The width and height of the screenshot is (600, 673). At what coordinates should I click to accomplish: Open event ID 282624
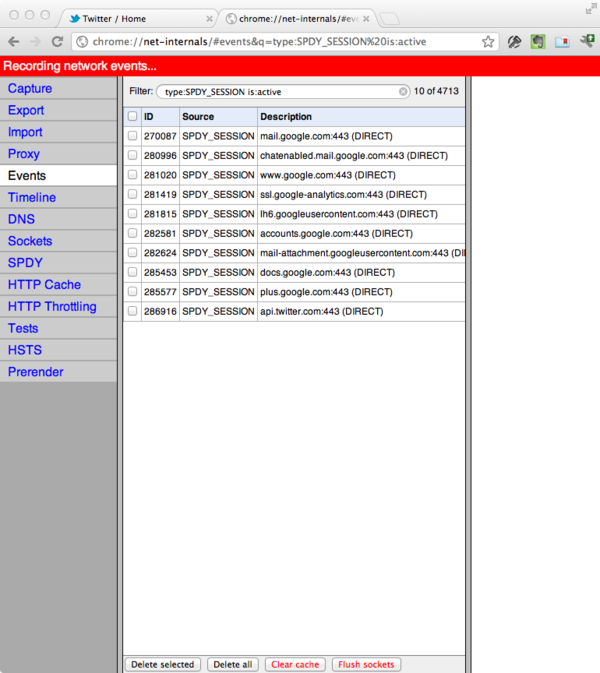160,253
